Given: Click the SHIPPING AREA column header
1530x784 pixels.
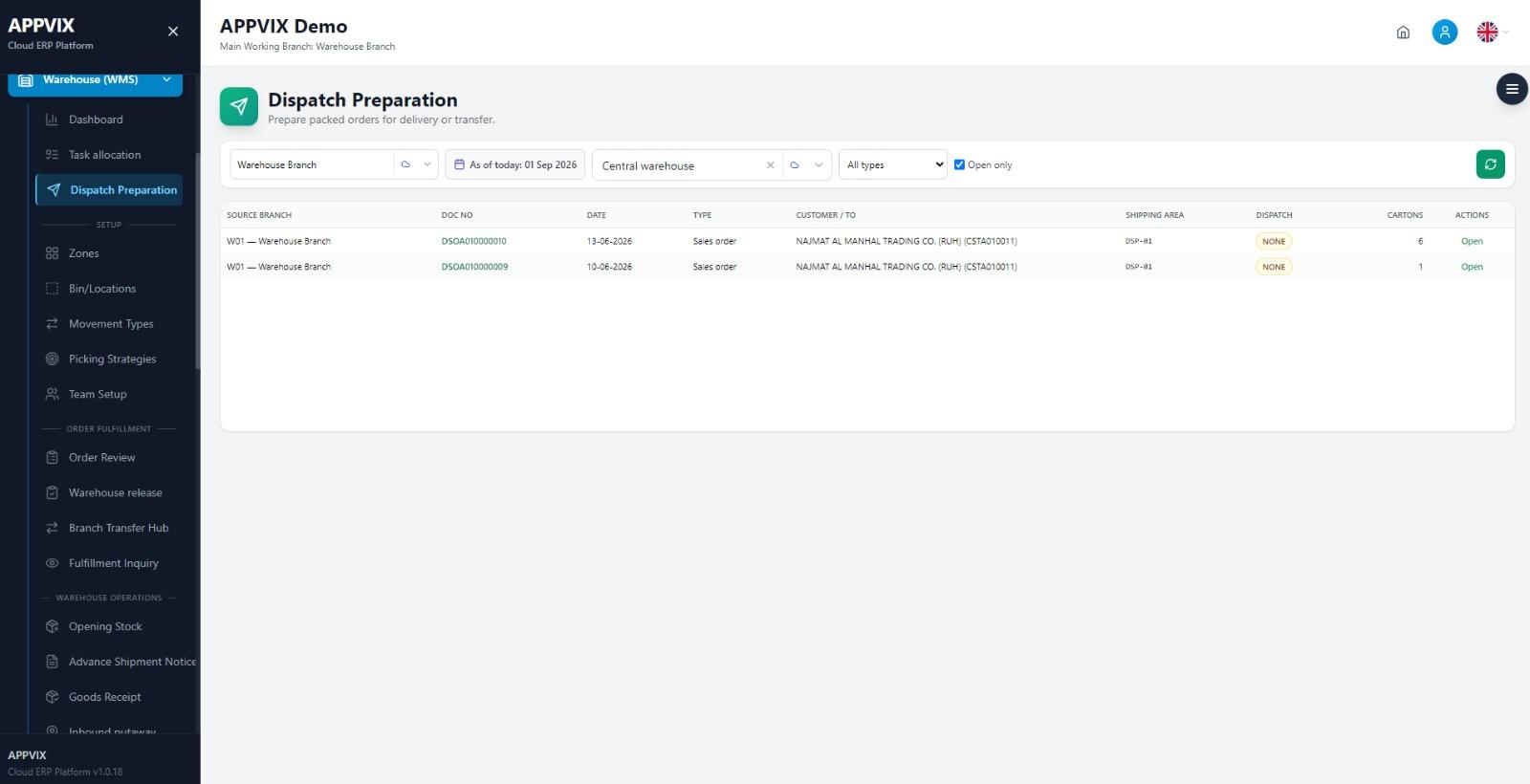Looking at the screenshot, I should [x=1154, y=215].
